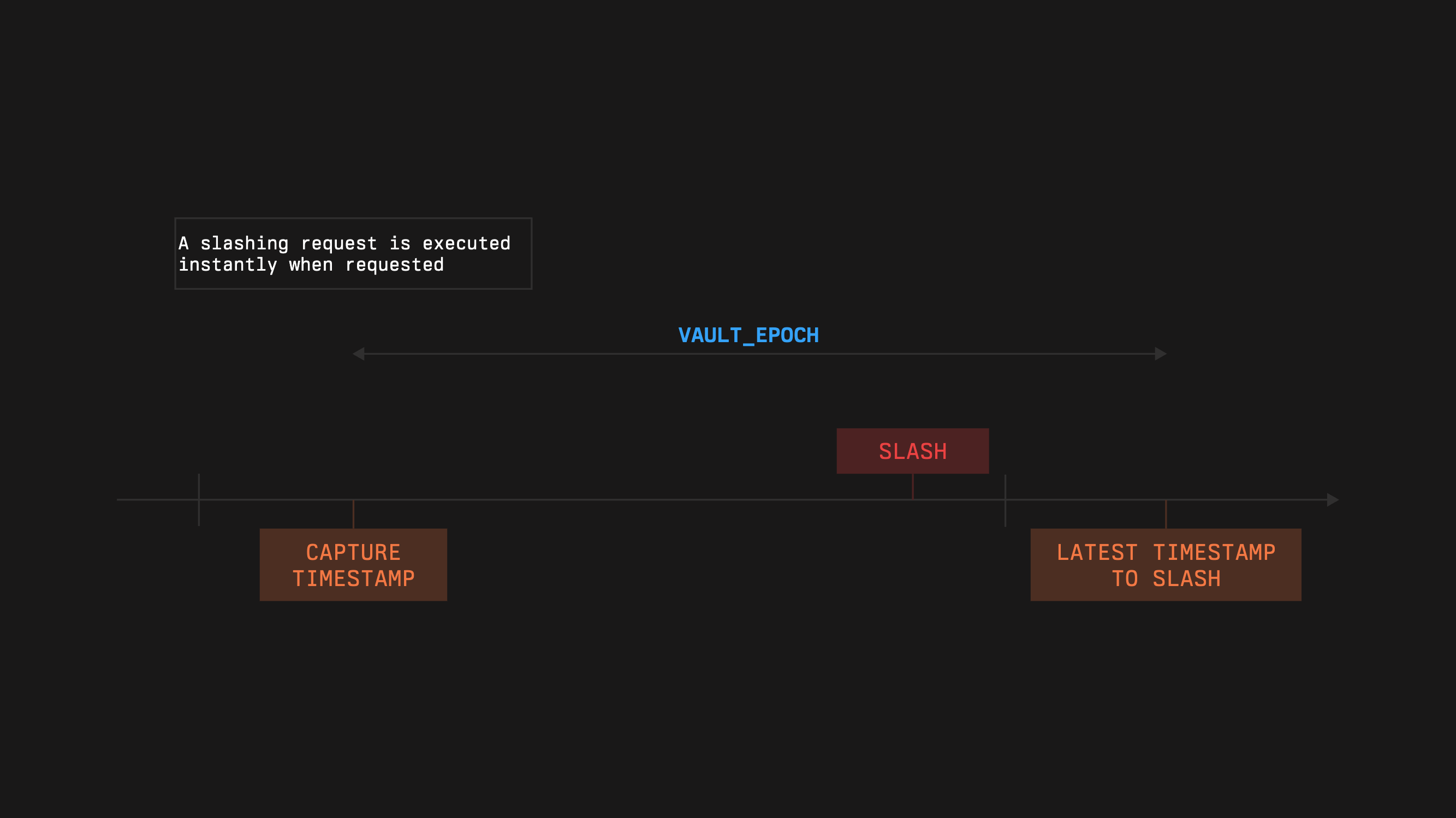Click the word 'requested' in description

coord(395,264)
